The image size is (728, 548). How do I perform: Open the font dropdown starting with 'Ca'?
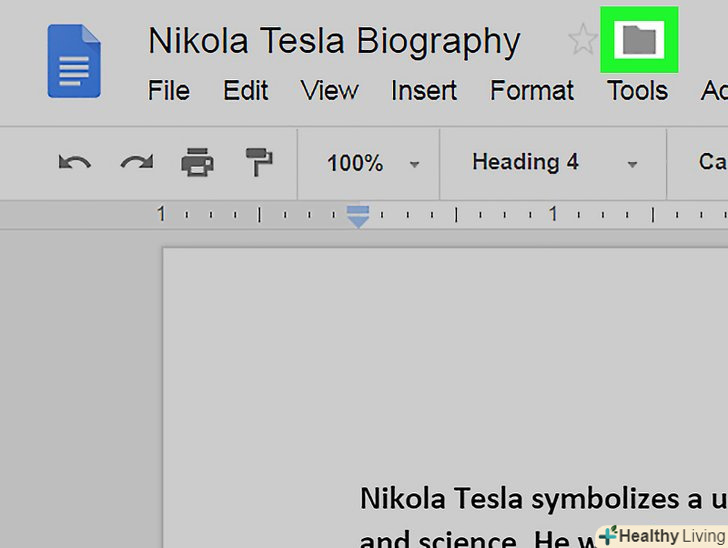point(711,163)
